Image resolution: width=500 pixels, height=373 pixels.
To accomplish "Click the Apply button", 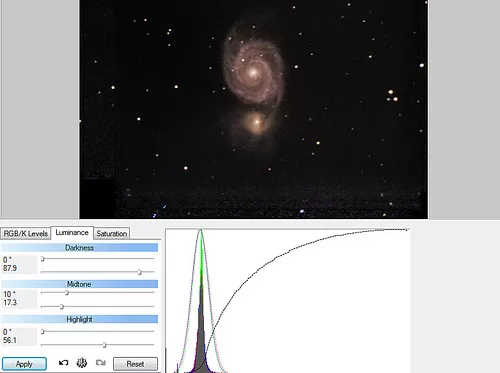I will (24, 364).
